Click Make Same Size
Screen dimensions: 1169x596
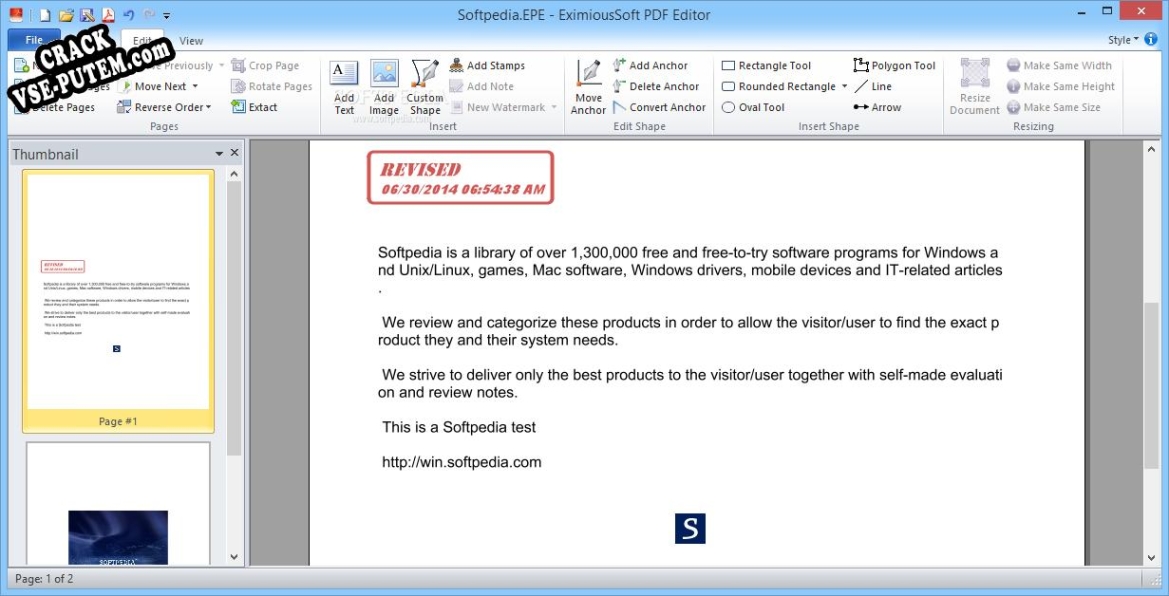[x=1053, y=107]
